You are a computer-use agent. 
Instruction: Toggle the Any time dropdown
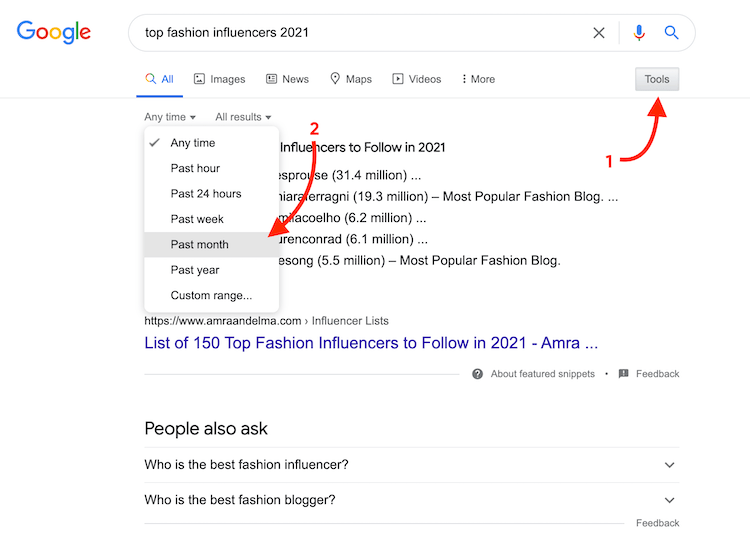170,117
